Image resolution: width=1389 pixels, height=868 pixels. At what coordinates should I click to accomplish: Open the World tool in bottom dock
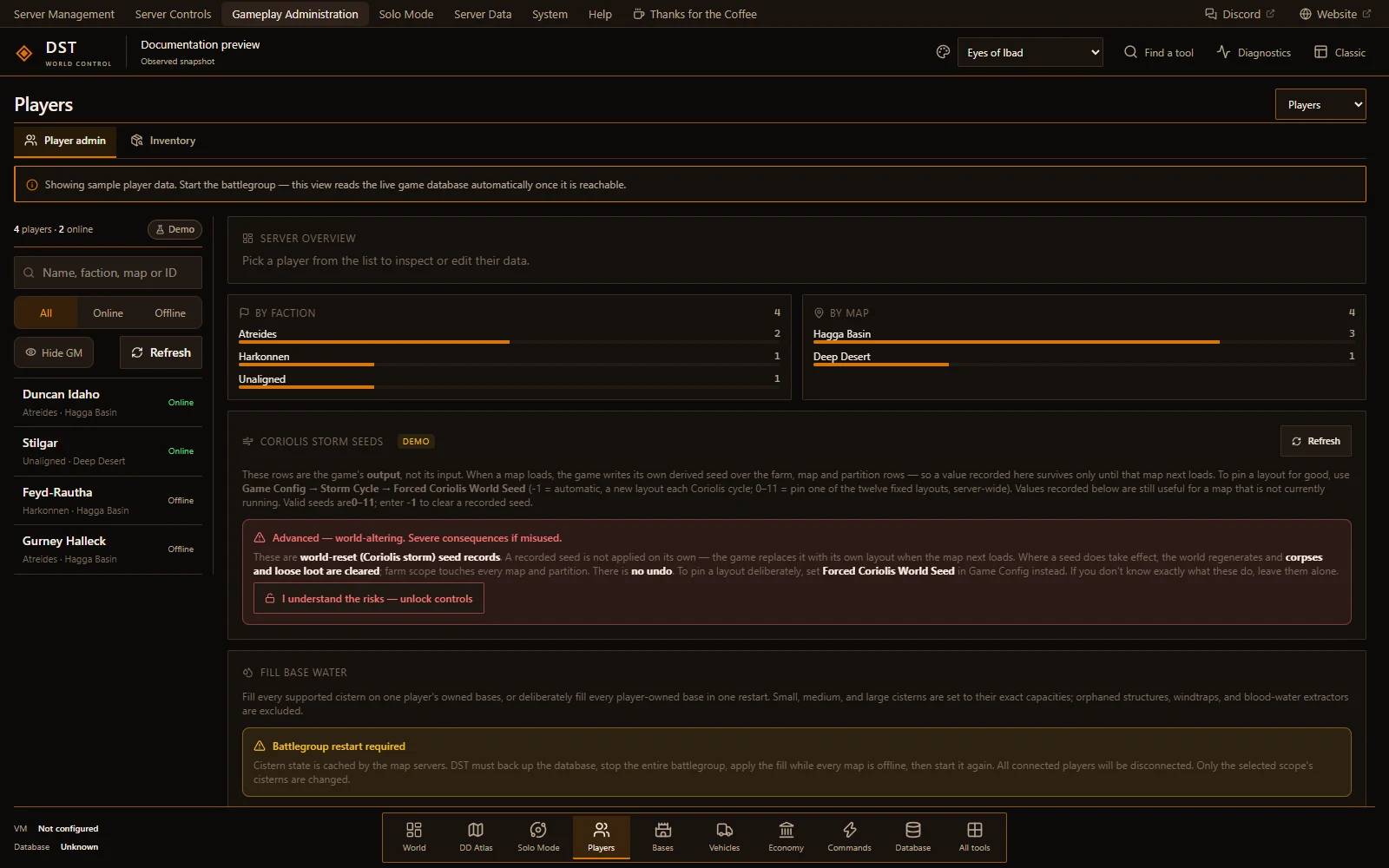coord(414,837)
